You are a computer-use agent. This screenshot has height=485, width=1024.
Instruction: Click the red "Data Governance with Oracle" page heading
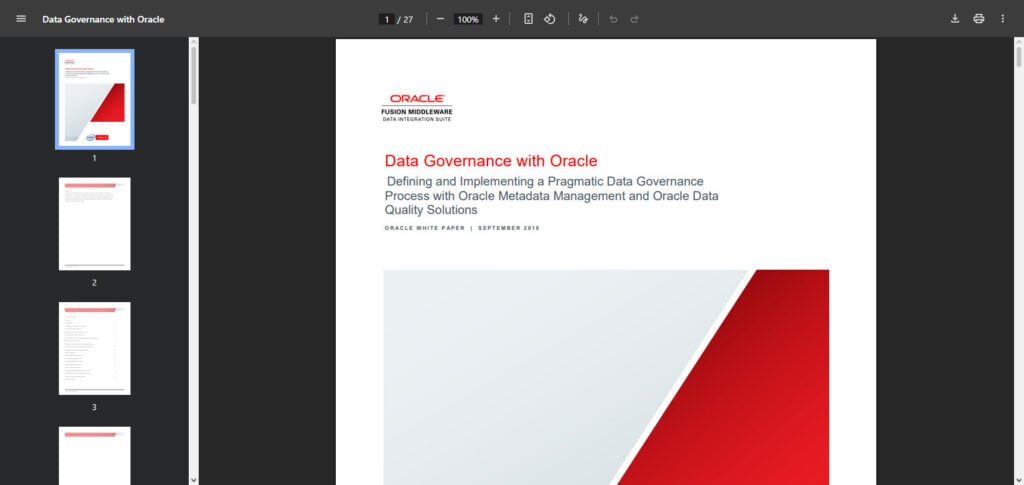tap(491, 161)
